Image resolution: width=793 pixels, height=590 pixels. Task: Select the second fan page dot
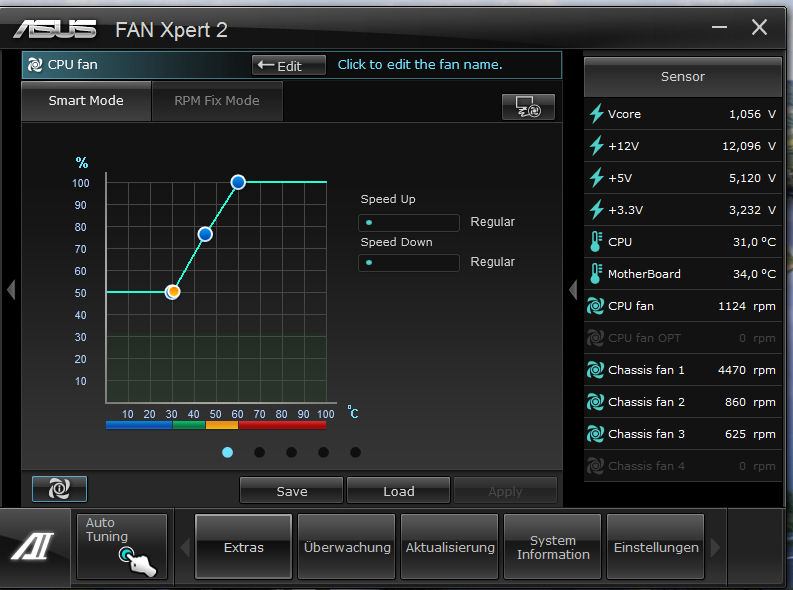[259, 452]
